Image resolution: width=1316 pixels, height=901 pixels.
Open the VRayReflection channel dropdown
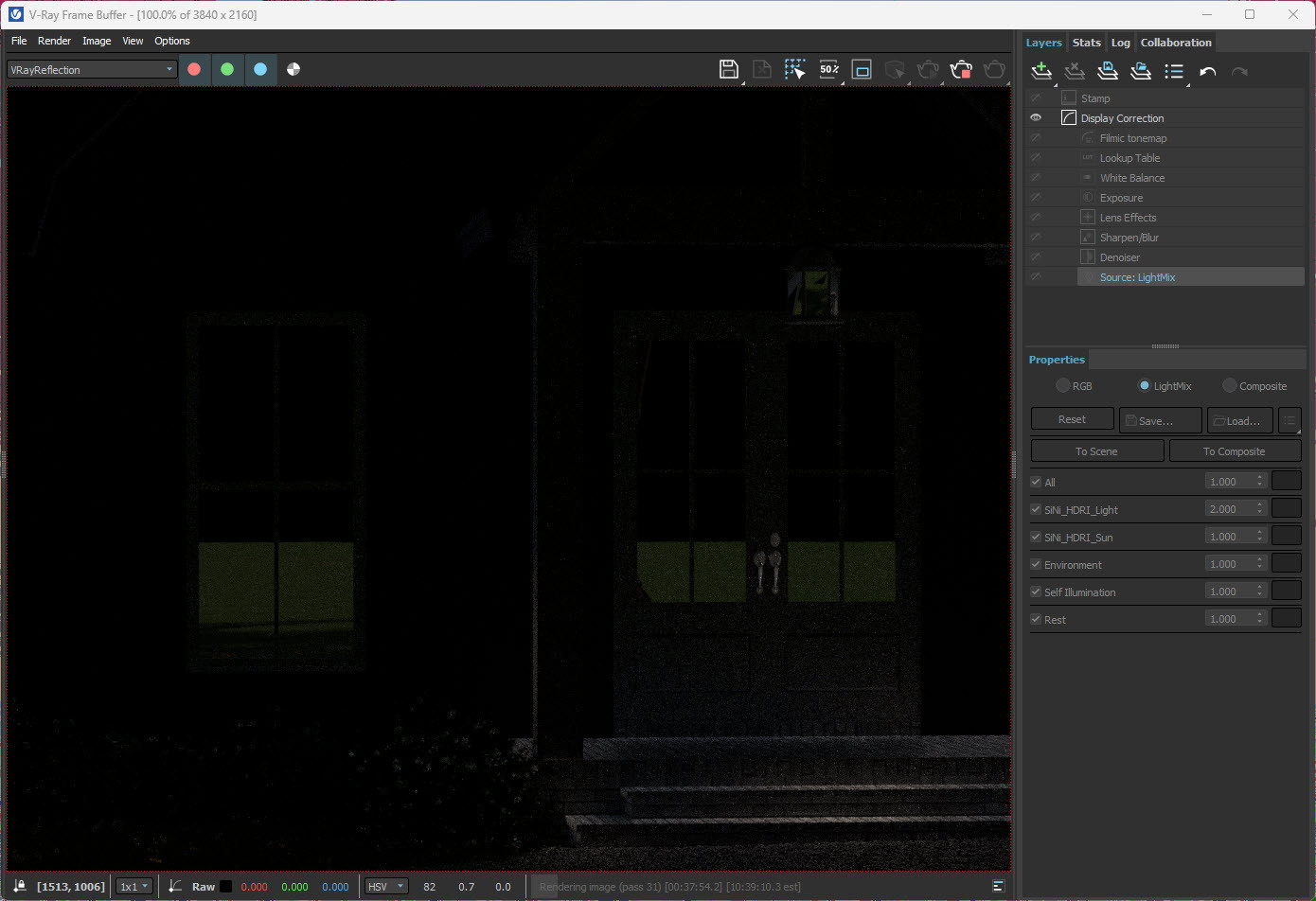[92, 69]
